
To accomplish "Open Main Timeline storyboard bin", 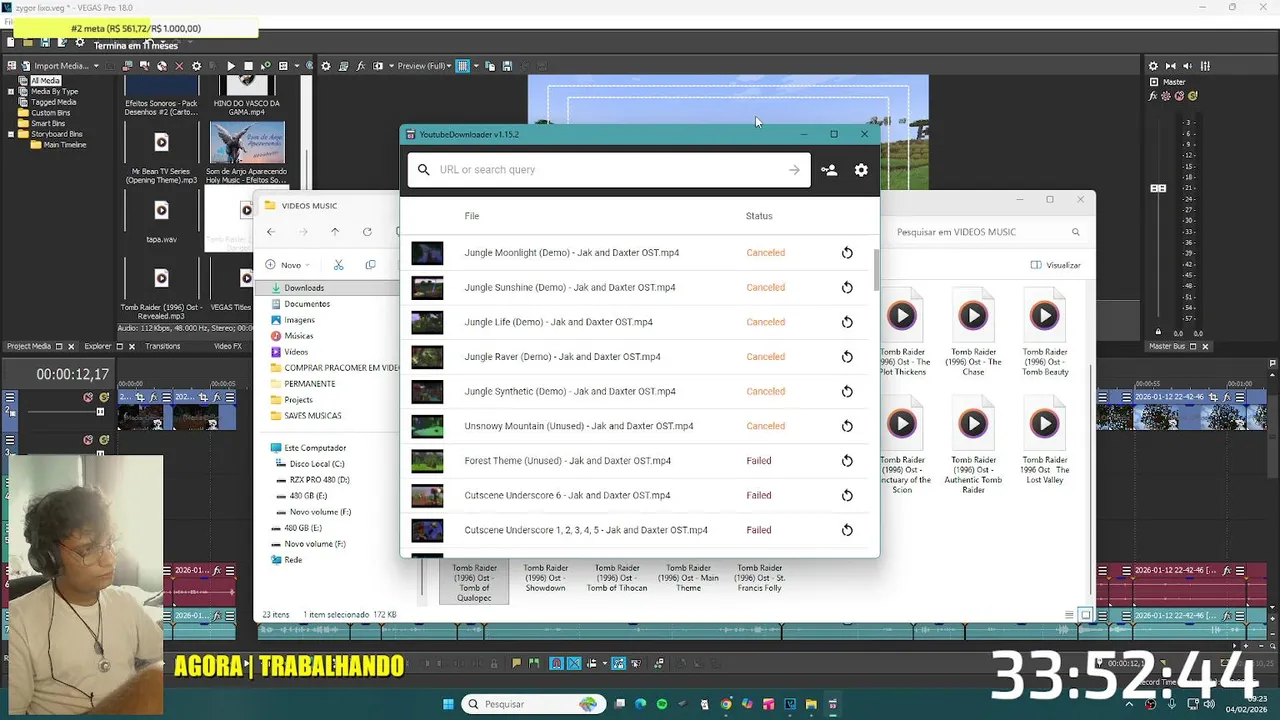I will pos(64,145).
